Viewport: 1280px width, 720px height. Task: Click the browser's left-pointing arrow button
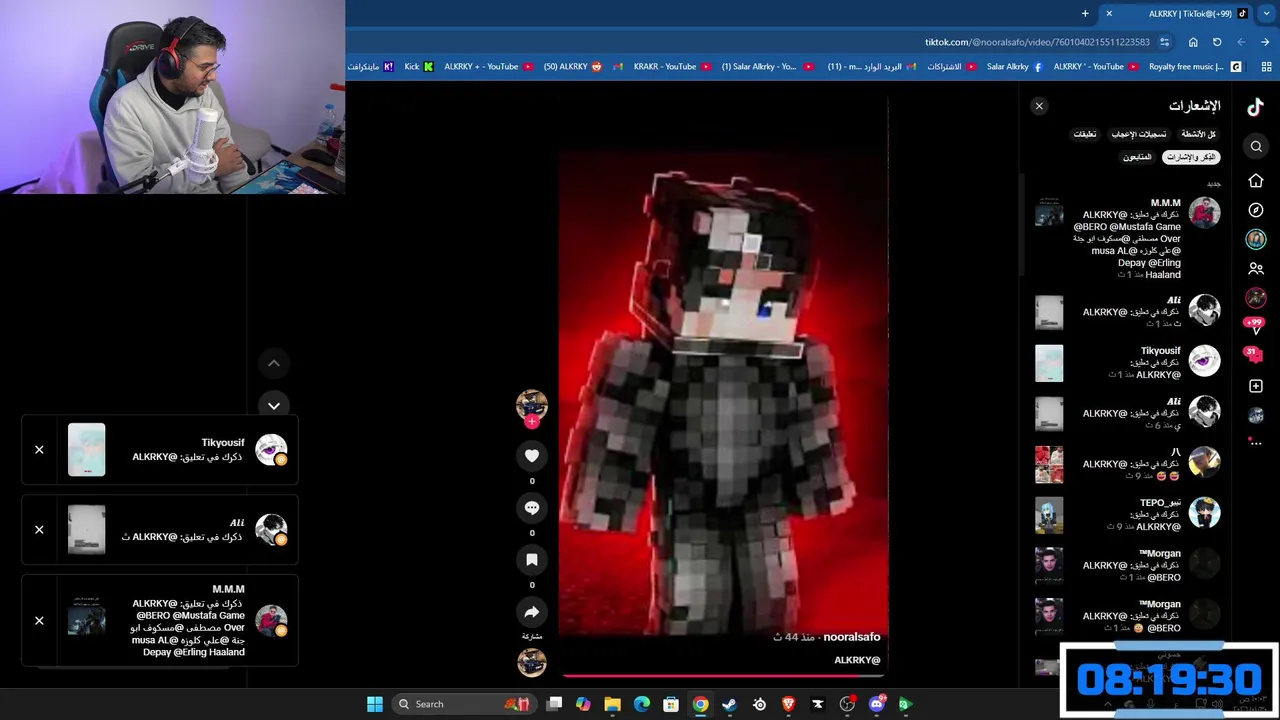pyautogui.click(x=1241, y=42)
